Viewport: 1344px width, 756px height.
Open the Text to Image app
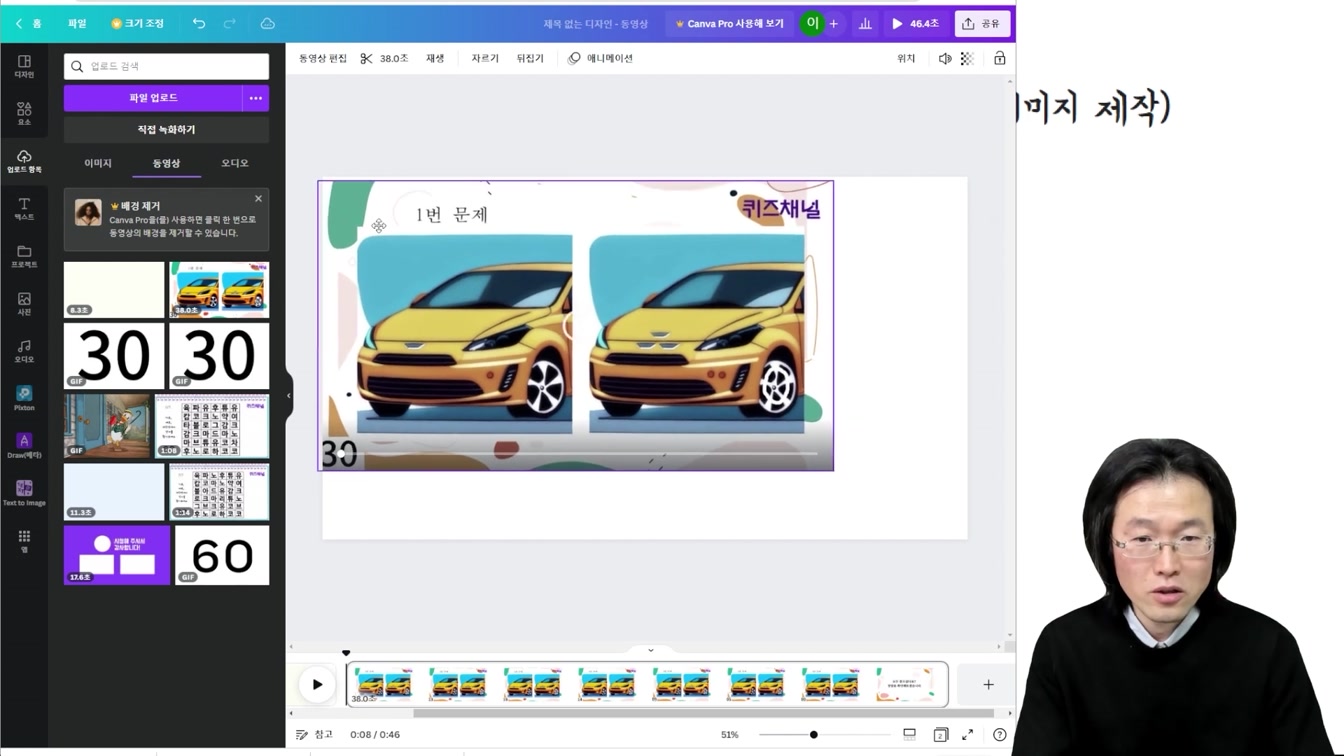pyautogui.click(x=24, y=493)
